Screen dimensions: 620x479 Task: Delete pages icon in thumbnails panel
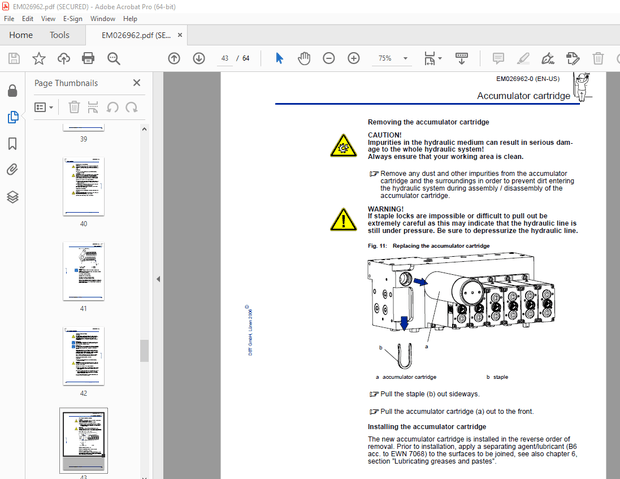pos(74,107)
